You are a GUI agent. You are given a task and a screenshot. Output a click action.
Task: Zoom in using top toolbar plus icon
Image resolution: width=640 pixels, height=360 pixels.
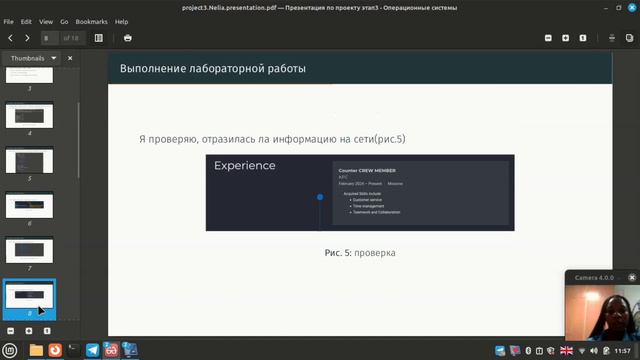[x=565, y=38]
